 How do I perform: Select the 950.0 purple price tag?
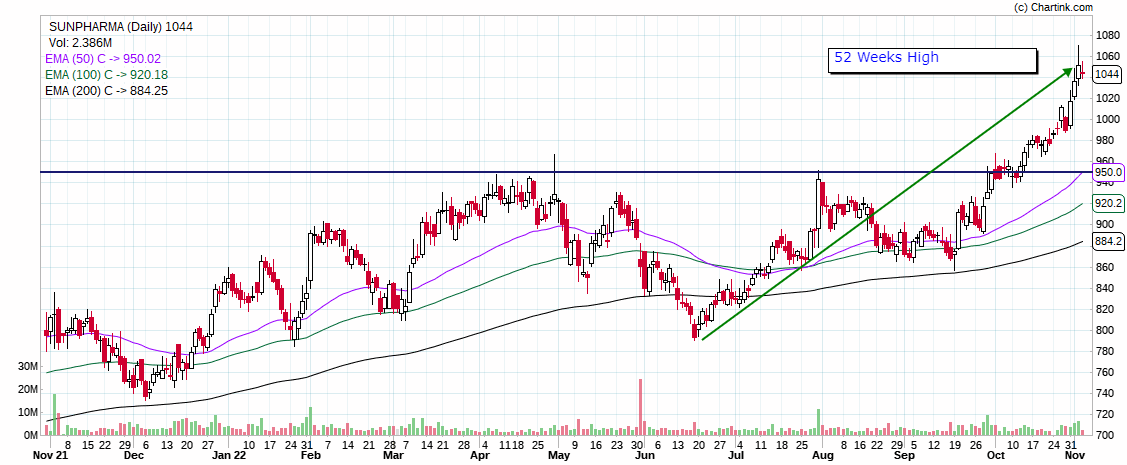[x=1107, y=172]
